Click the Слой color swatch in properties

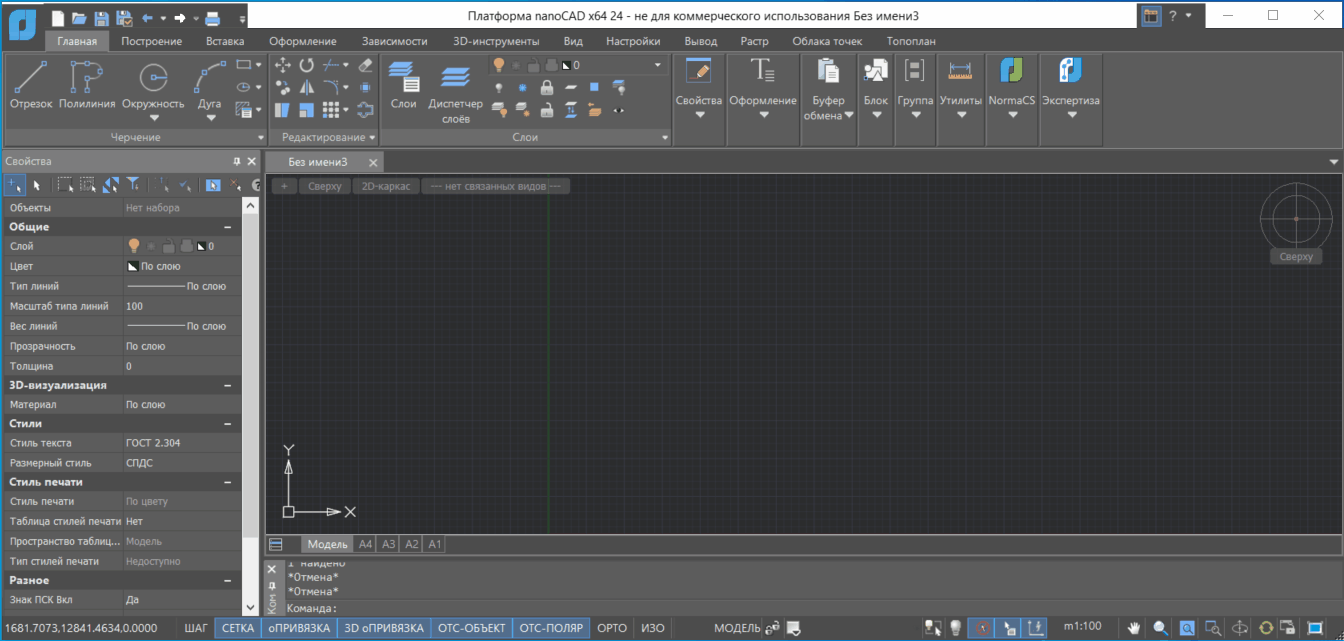[x=200, y=246]
